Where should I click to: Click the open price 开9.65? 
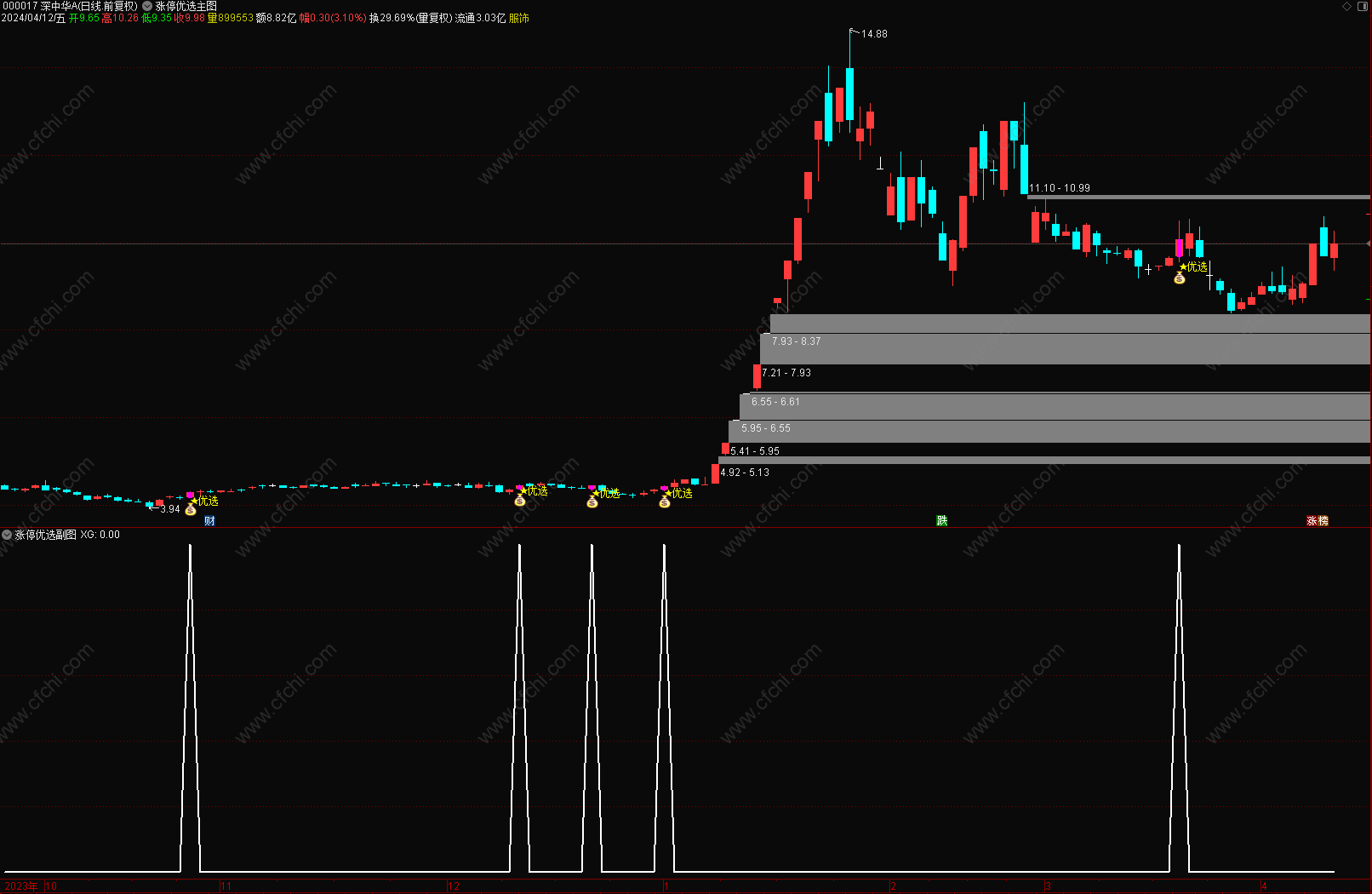click(x=84, y=18)
